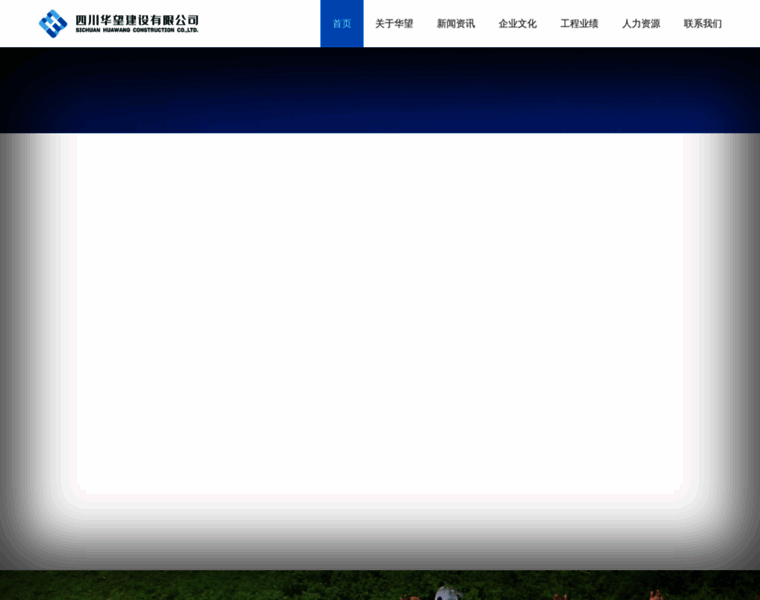Open 工程业绩 projects page
This screenshot has width=760, height=600.
click(579, 24)
